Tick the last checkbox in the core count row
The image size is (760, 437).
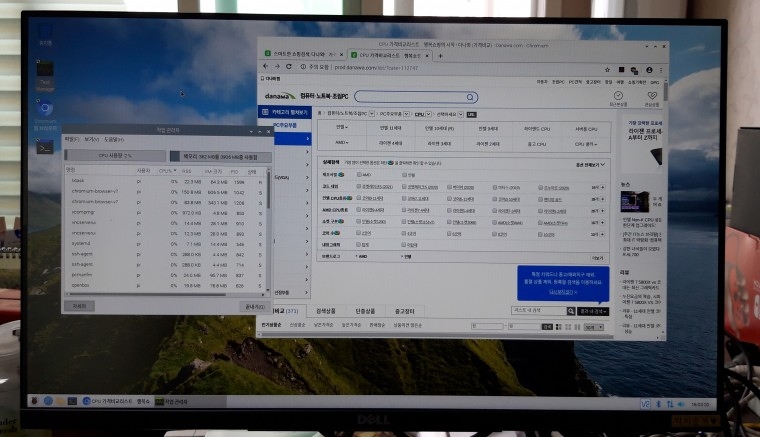click(540, 234)
